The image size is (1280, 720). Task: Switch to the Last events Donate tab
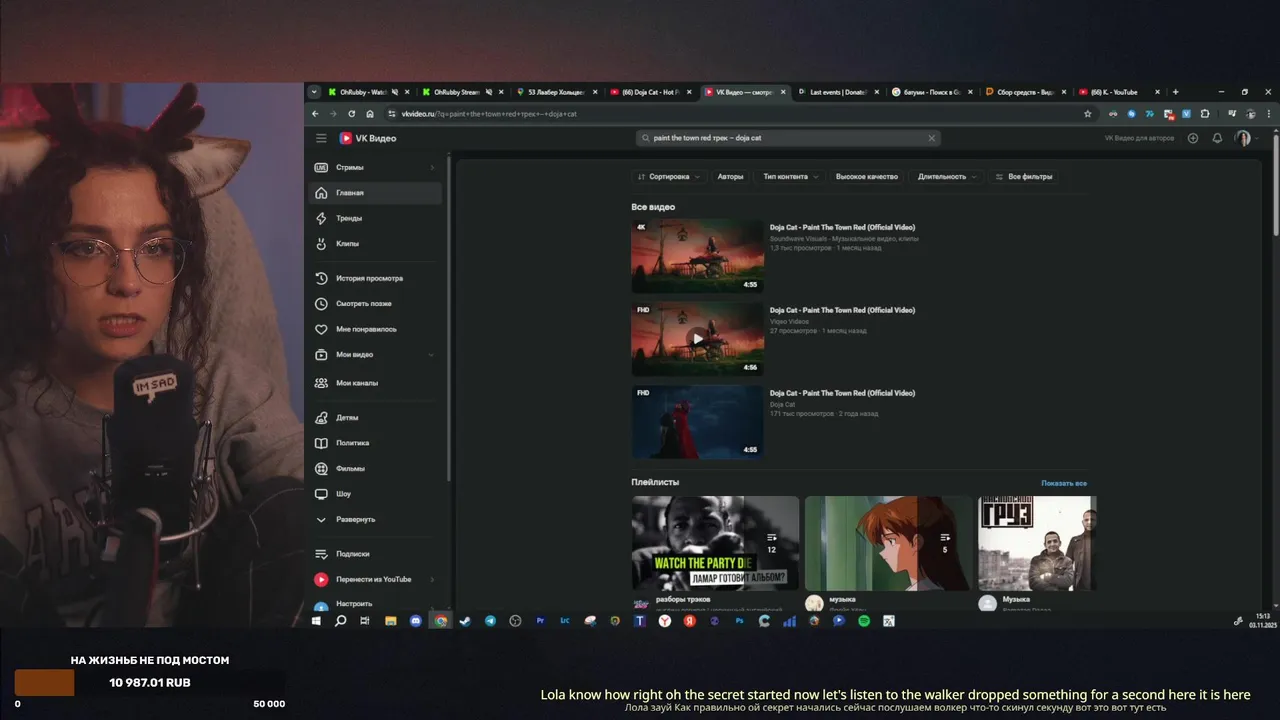coord(837,92)
